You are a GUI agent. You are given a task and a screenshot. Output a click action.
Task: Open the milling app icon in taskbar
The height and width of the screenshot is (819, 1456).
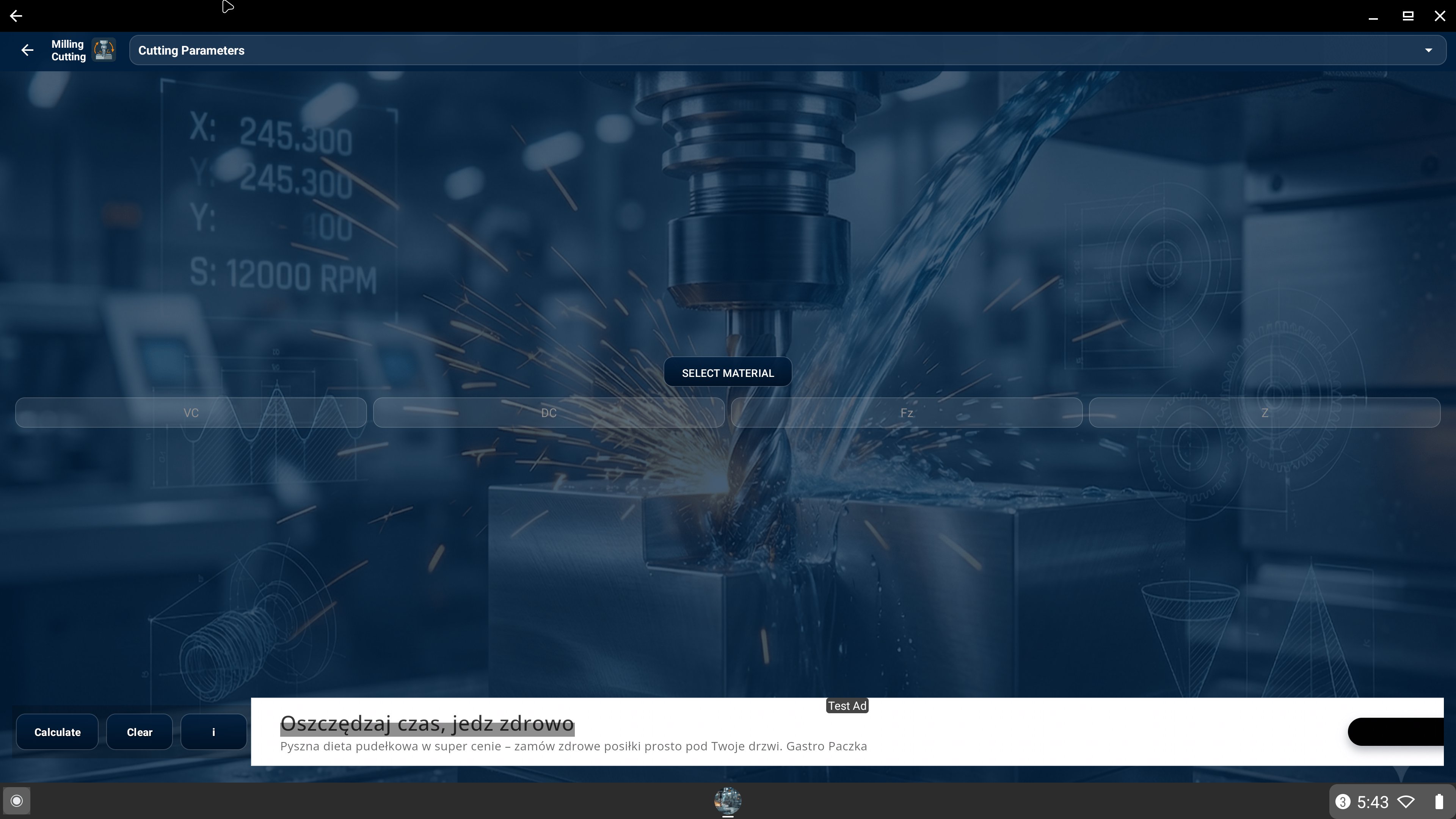(x=728, y=801)
